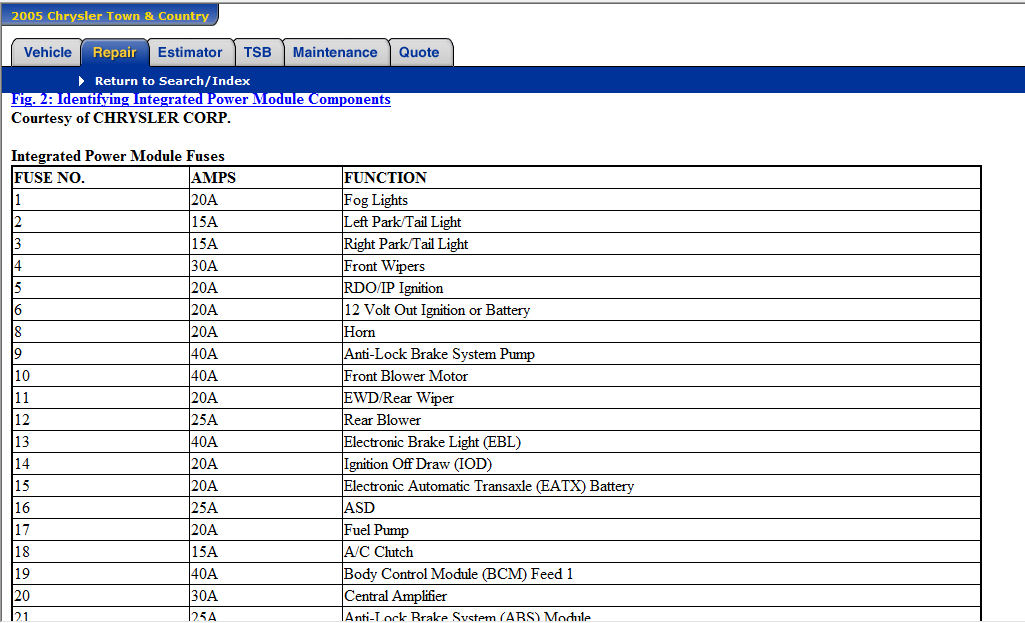Open the Vehicle tab
1025x623 pixels.
47,52
